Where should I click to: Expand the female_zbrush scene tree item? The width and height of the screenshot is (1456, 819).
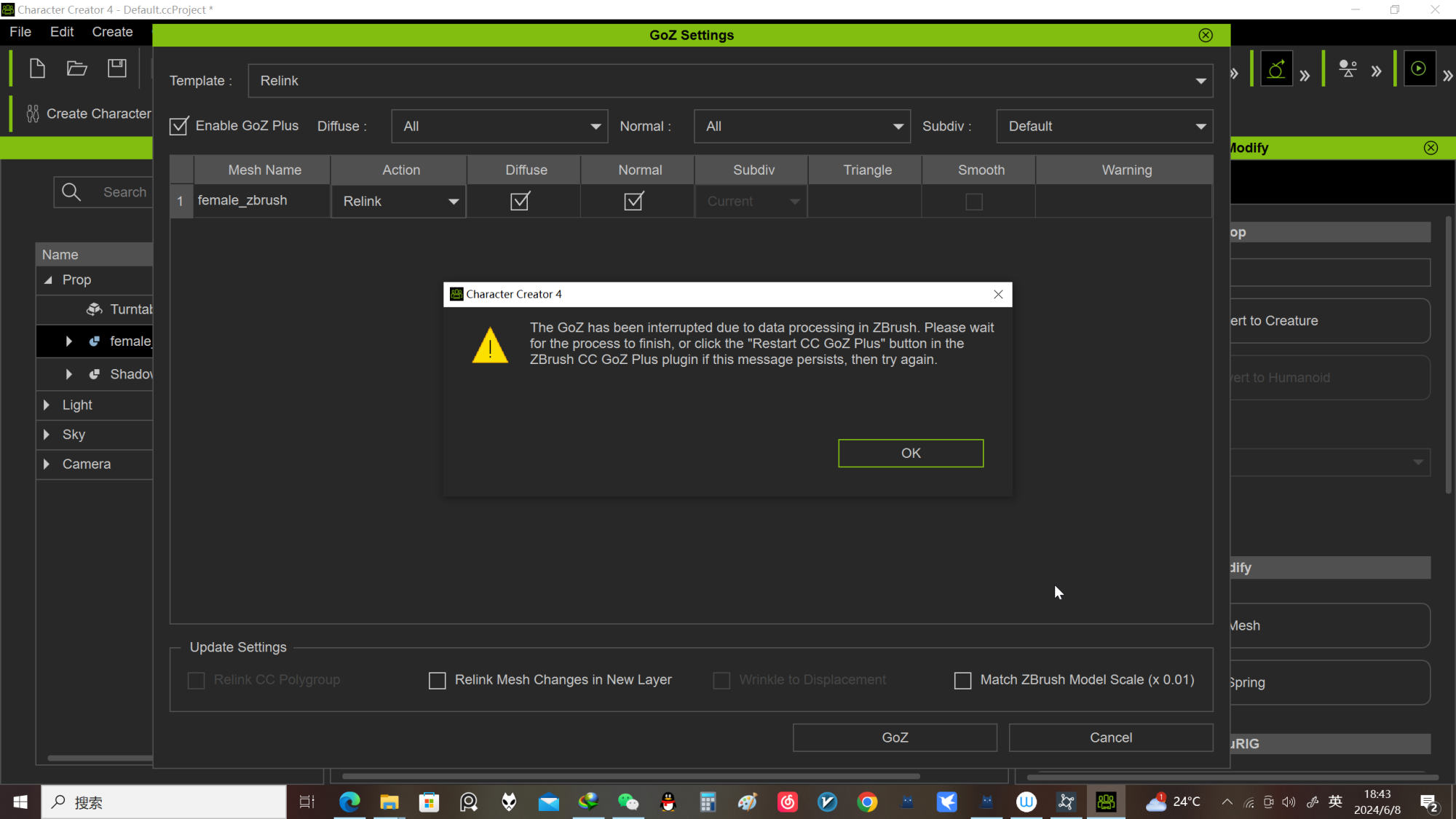coord(69,341)
